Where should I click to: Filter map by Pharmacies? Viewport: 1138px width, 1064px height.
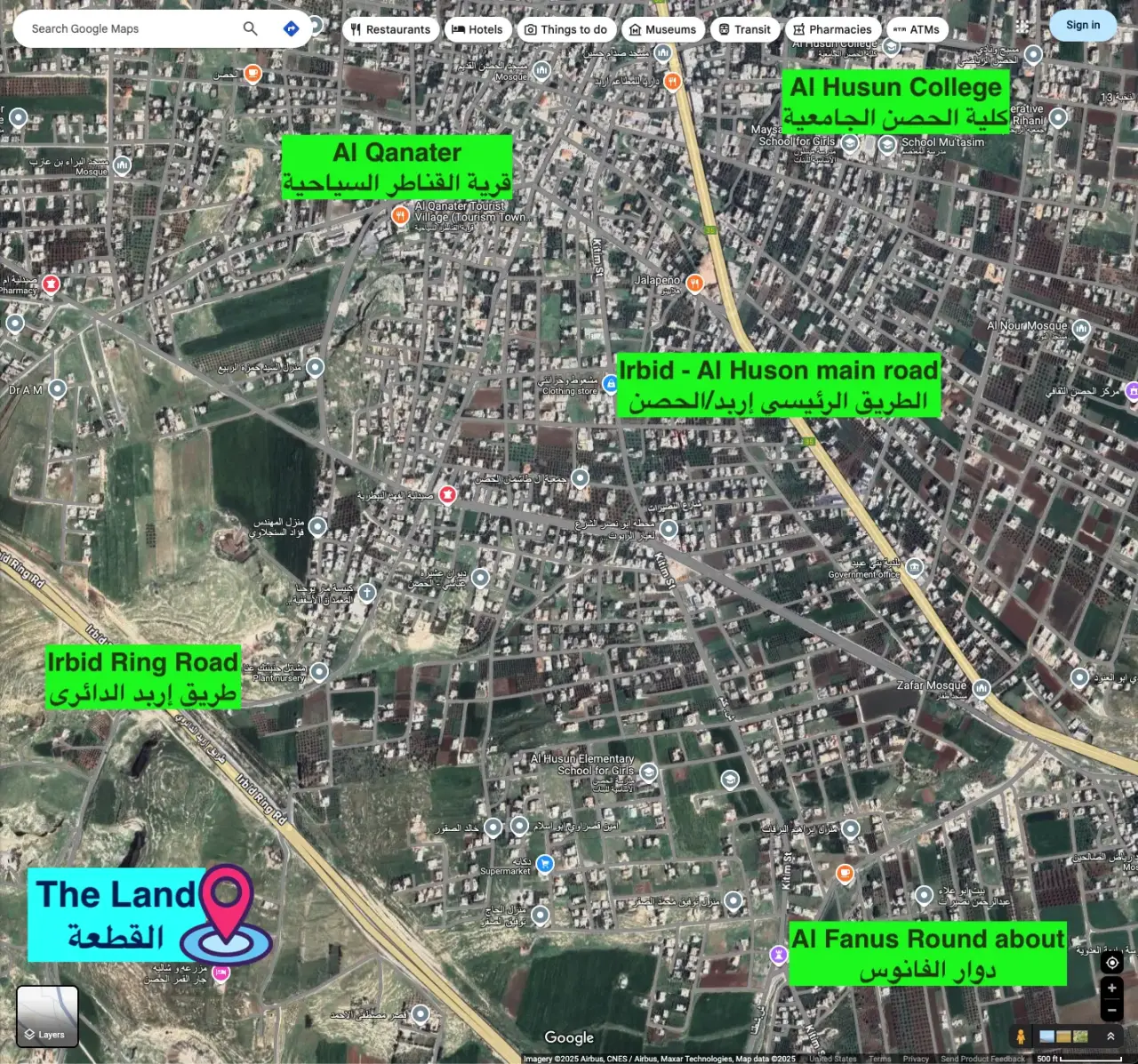click(833, 29)
